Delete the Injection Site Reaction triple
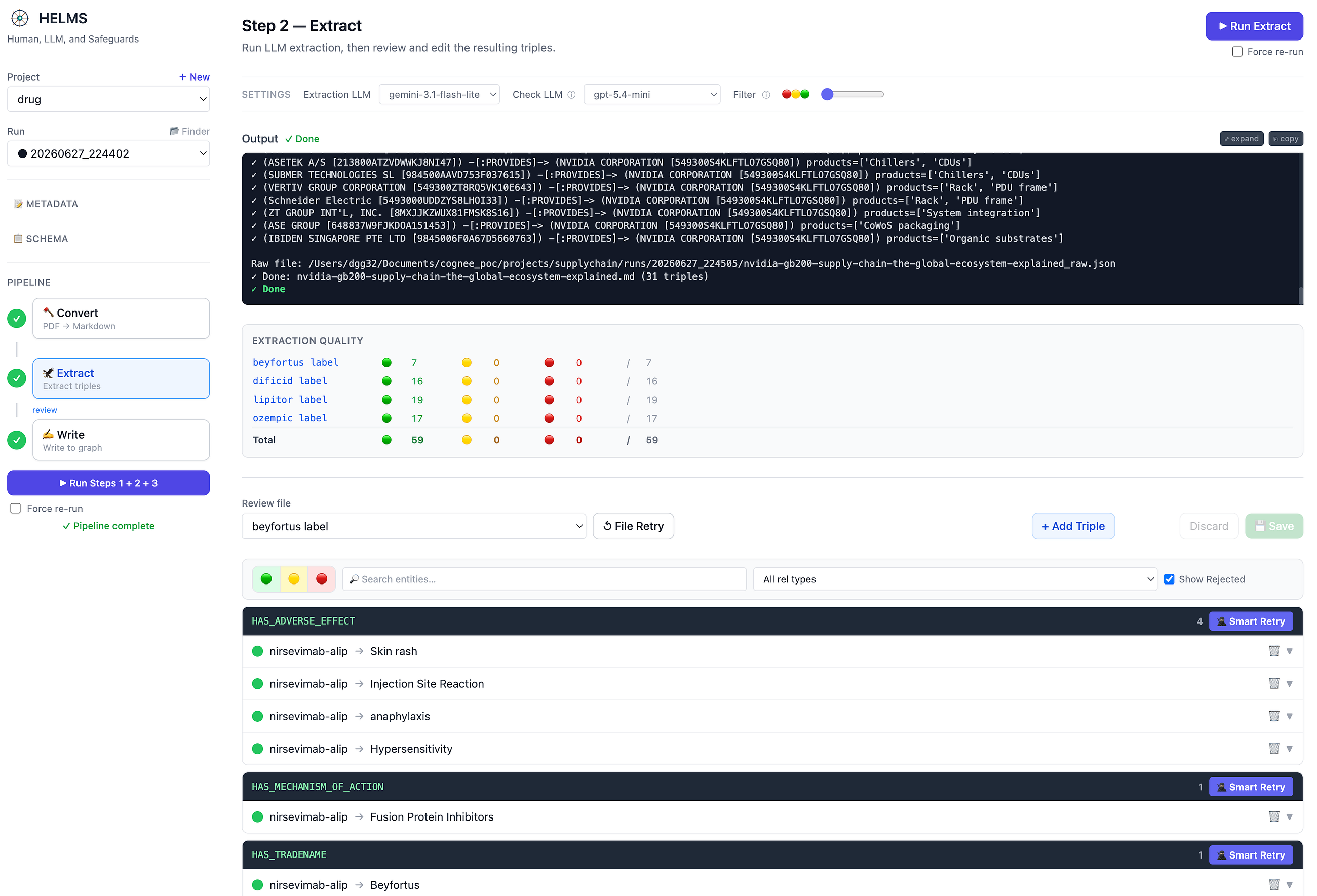This screenshot has width=1317, height=896. click(x=1273, y=683)
